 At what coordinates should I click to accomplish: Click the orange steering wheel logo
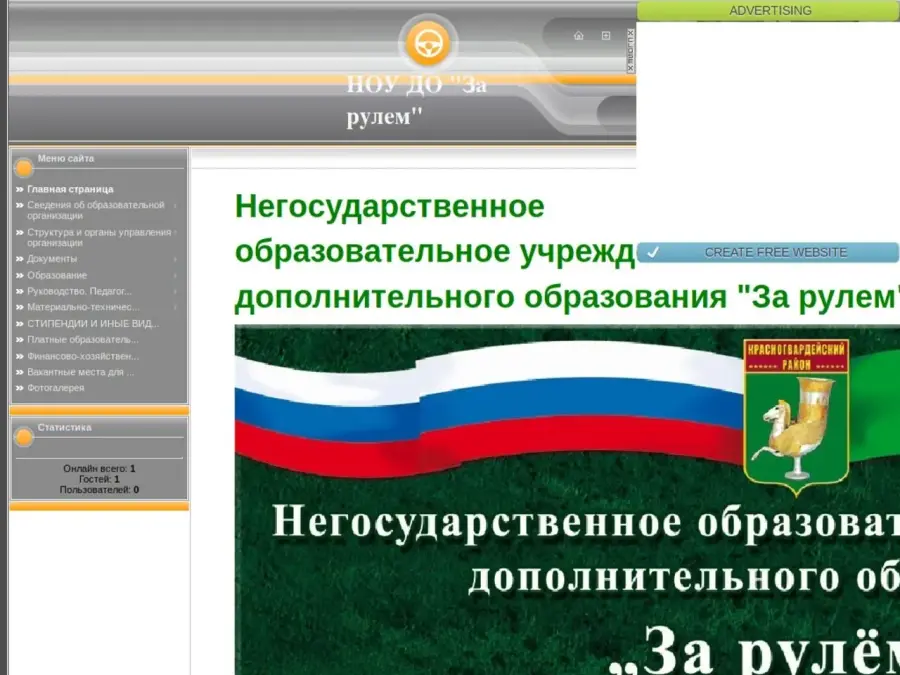[428, 44]
